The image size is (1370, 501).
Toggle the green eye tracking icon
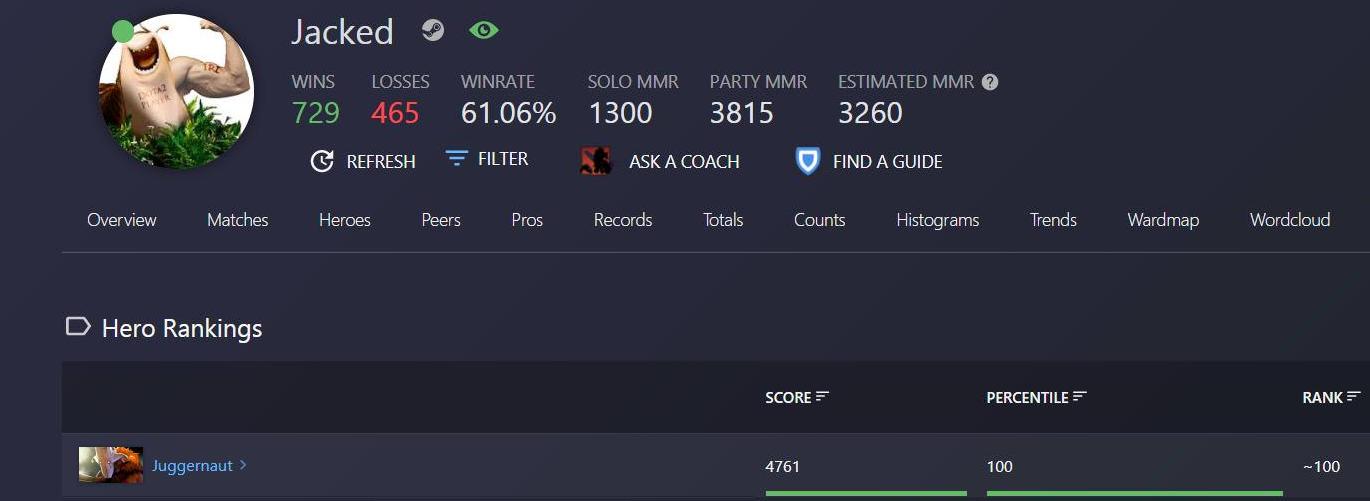click(x=484, y=31)
